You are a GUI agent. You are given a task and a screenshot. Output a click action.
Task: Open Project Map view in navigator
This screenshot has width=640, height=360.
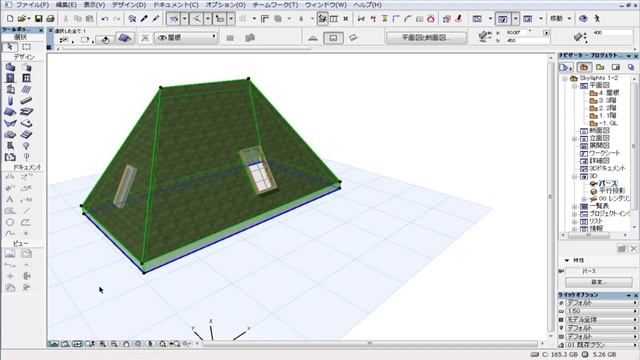coord(584,67)
